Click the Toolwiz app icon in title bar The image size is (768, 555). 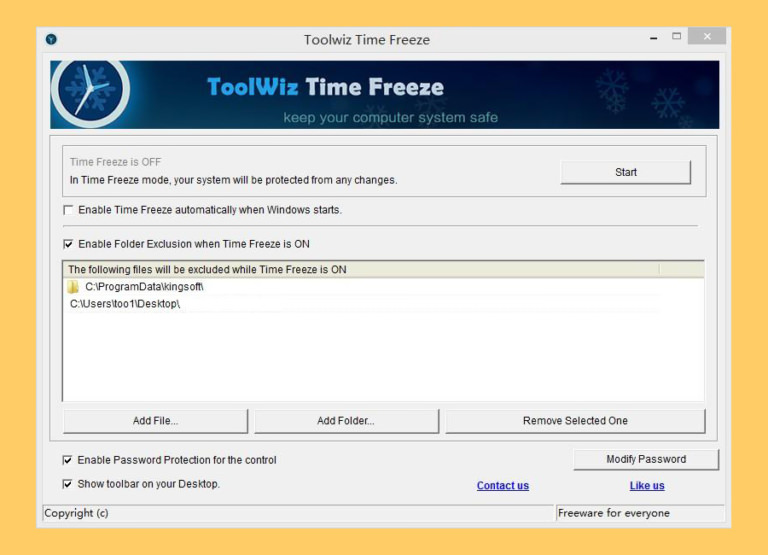(x=51, y=39)
